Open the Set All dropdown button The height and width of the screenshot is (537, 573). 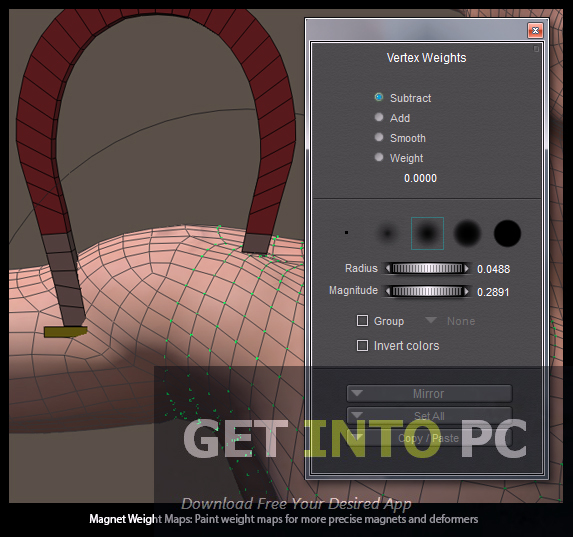[429, 416]
